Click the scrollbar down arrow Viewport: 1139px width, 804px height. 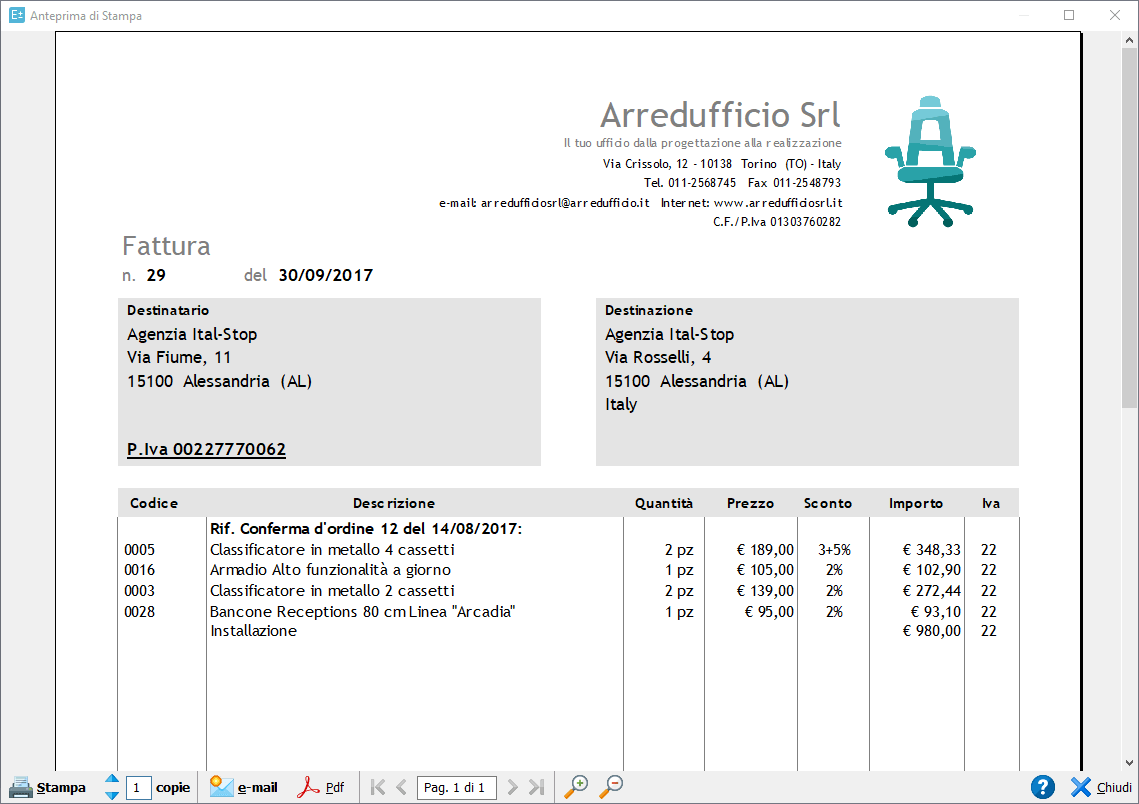coord(1129,763)
